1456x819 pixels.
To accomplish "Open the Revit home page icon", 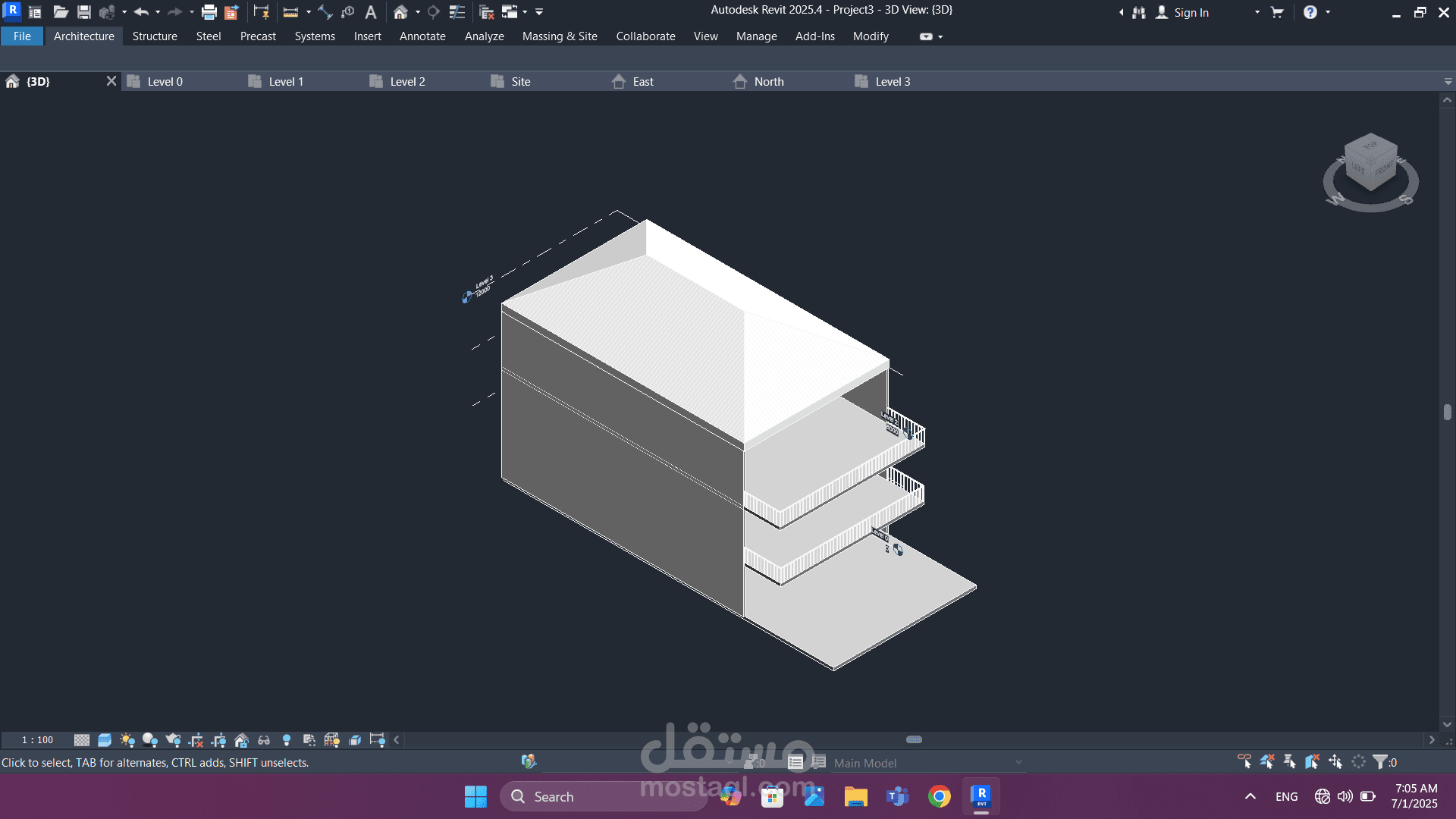I will [x=35, y=12].
